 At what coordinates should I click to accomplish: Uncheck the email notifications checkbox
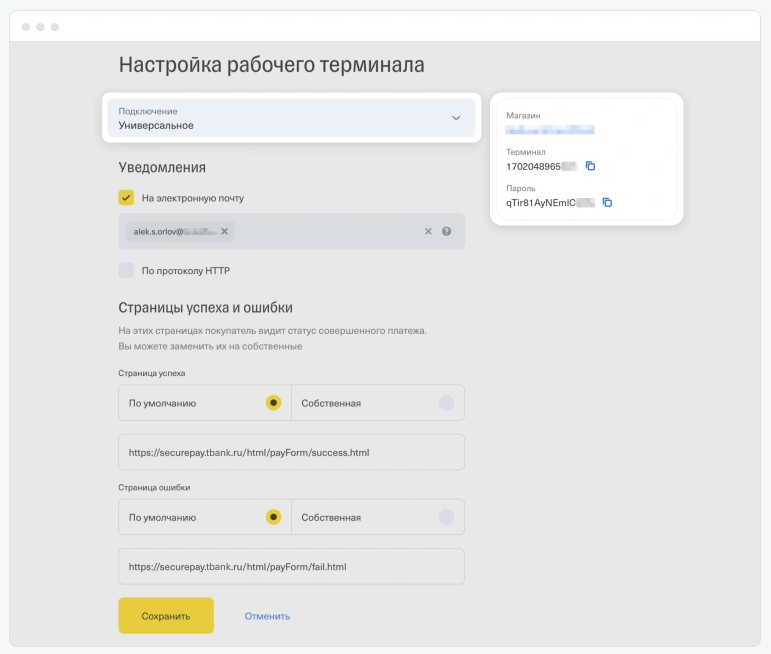(x=126, y=198)
